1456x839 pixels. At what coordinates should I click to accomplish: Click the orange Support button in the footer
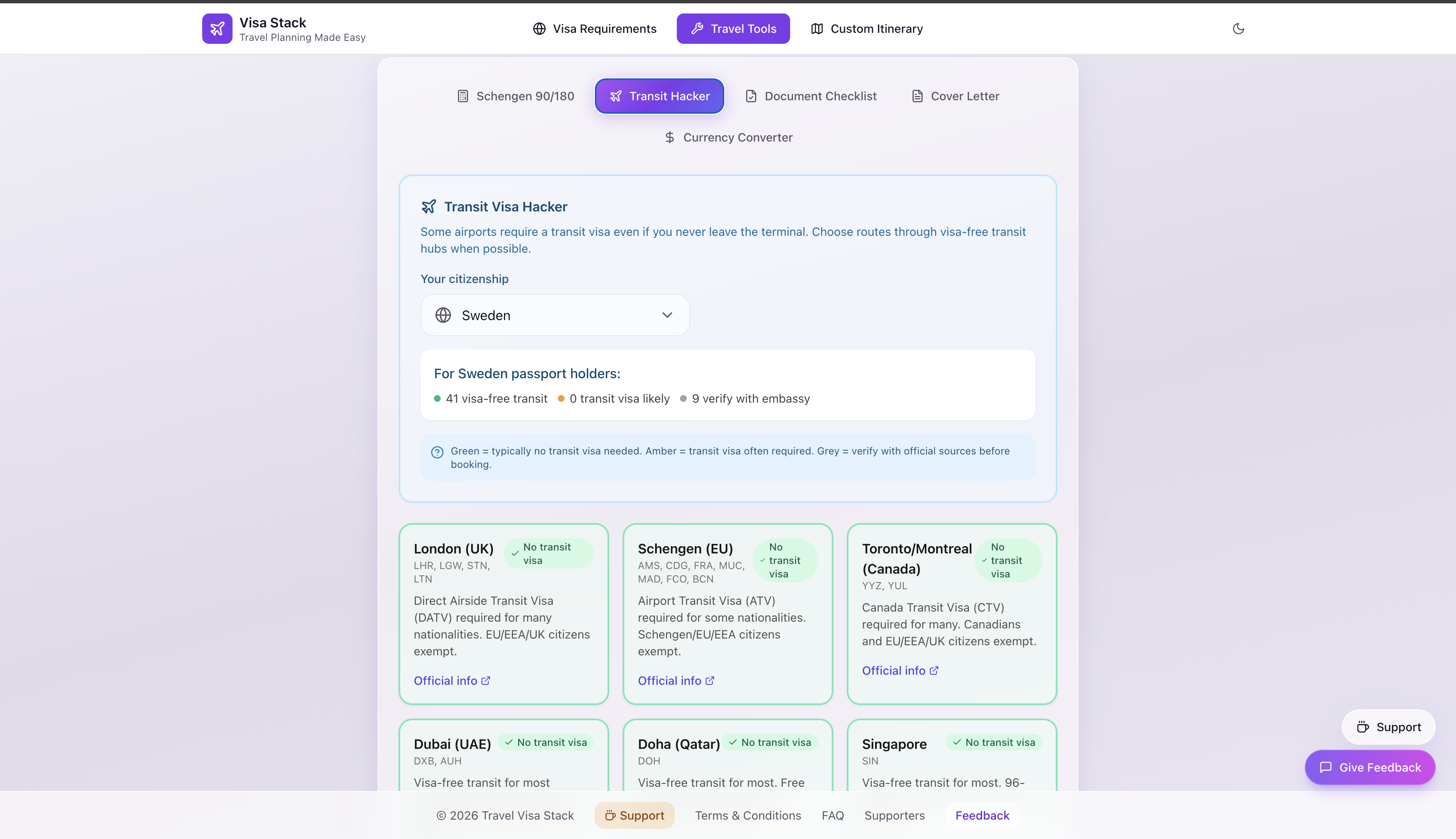[x=634, y=815]
